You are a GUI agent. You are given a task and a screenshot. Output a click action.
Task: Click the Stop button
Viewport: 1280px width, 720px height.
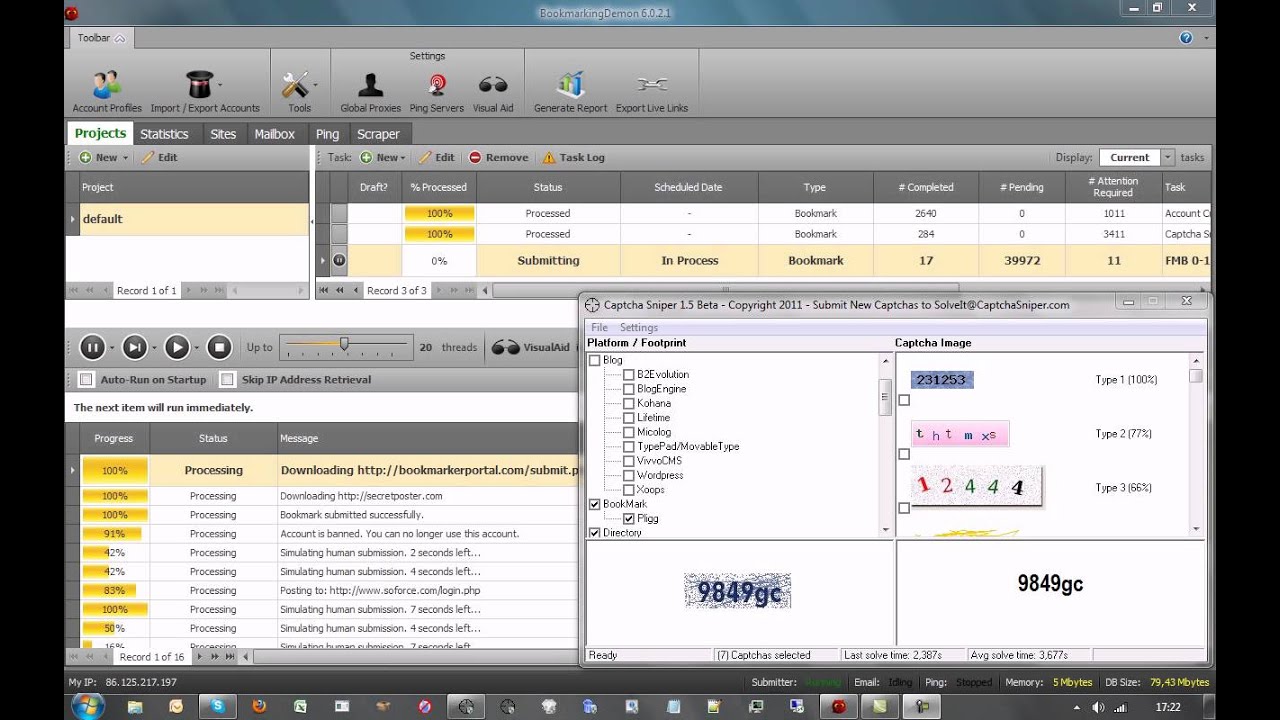pyautogui.click(x=219, y=347)
